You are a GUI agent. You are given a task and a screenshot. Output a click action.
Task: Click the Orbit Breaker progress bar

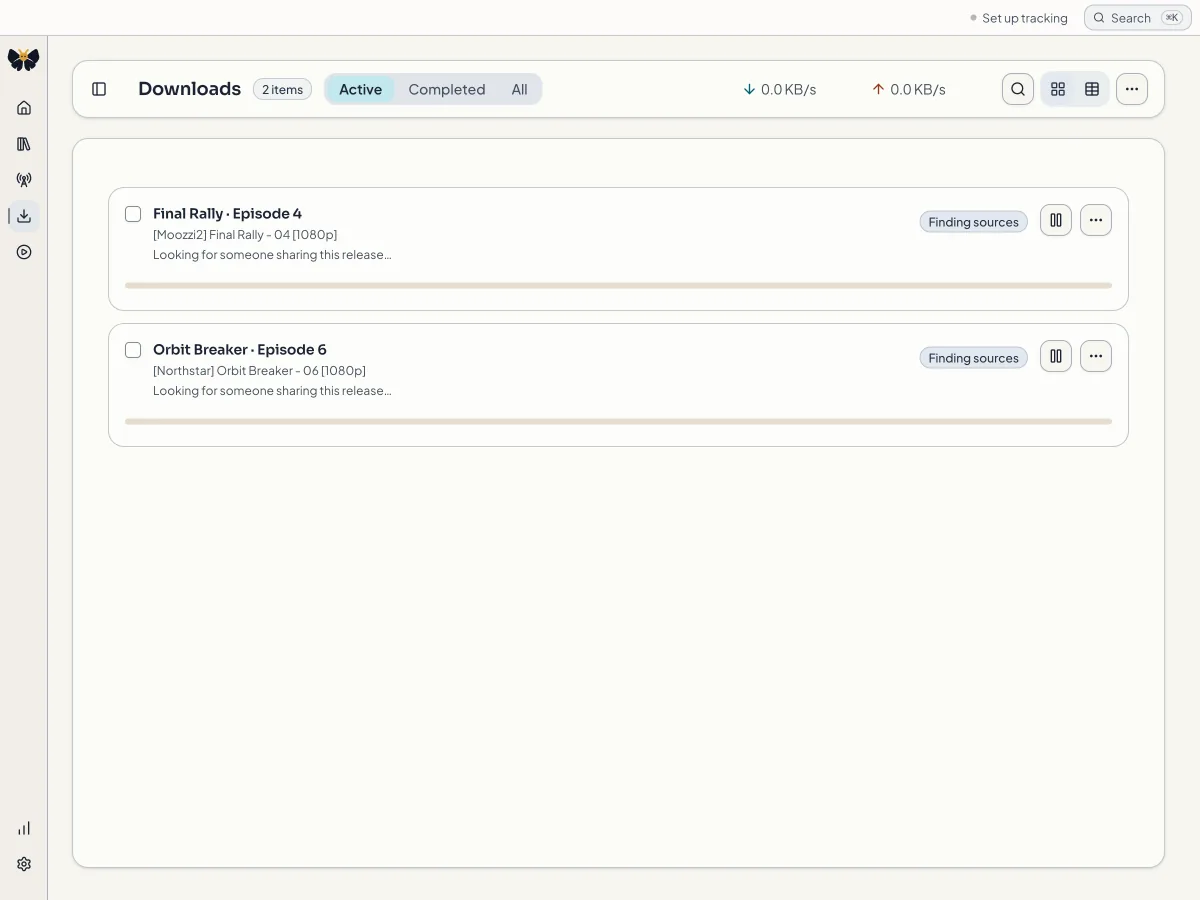tap(618, 421)
